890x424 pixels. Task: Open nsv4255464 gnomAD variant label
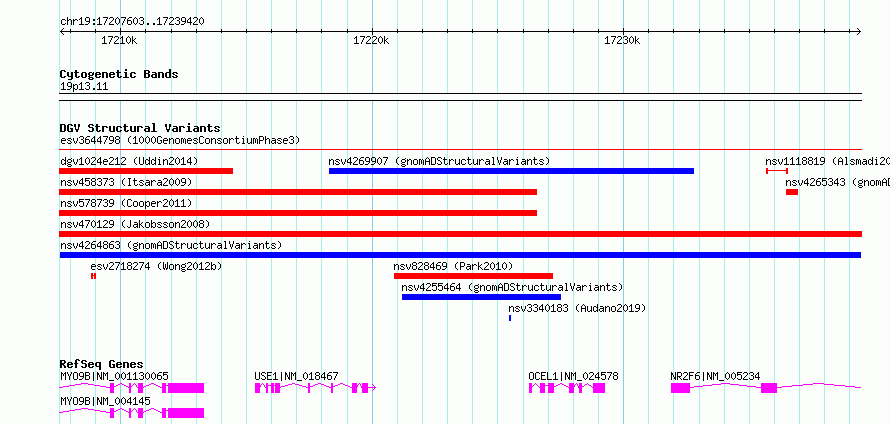tap(512, 287)
